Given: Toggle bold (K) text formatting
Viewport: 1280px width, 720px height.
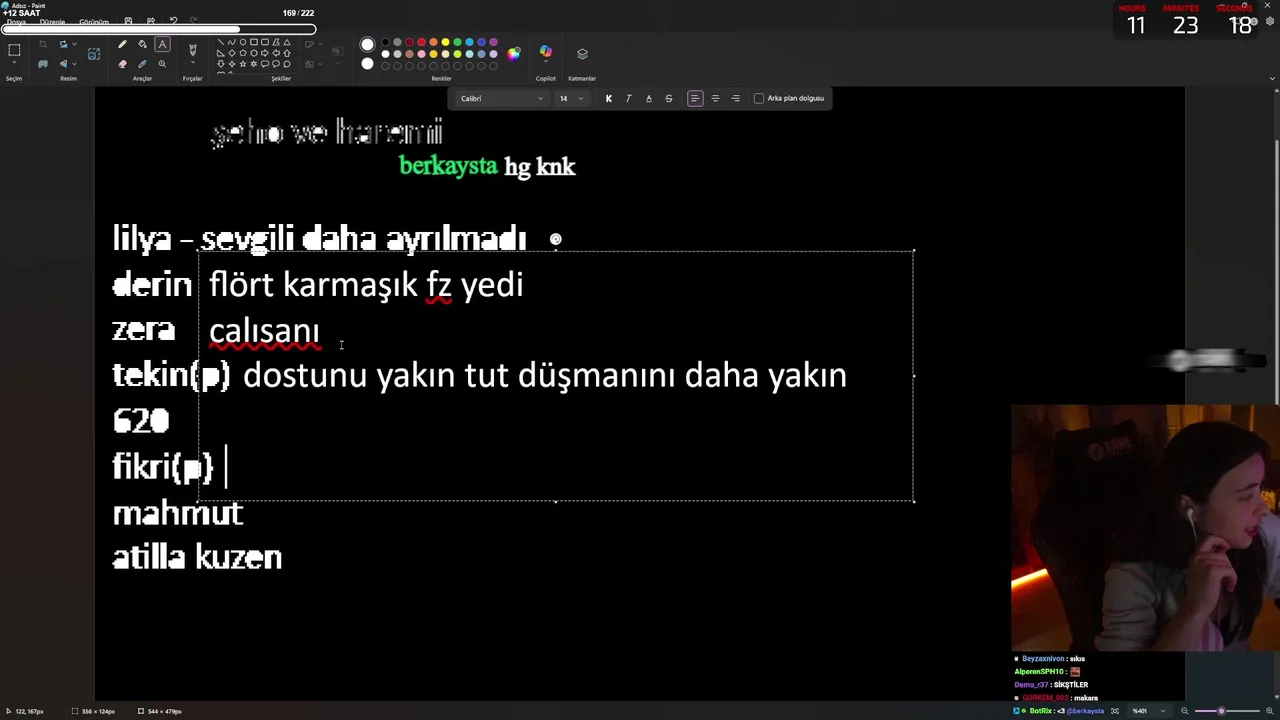Looking at the screenshot, I should coord(608,98).
